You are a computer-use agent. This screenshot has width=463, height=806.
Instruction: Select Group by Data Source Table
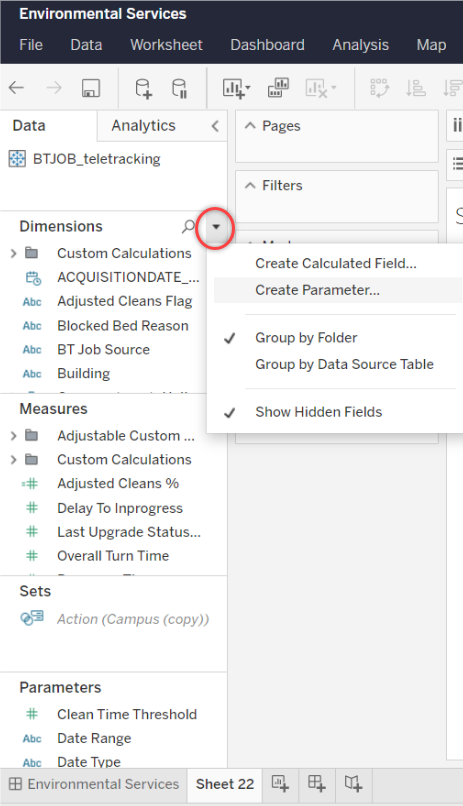[x=344, y=364]
